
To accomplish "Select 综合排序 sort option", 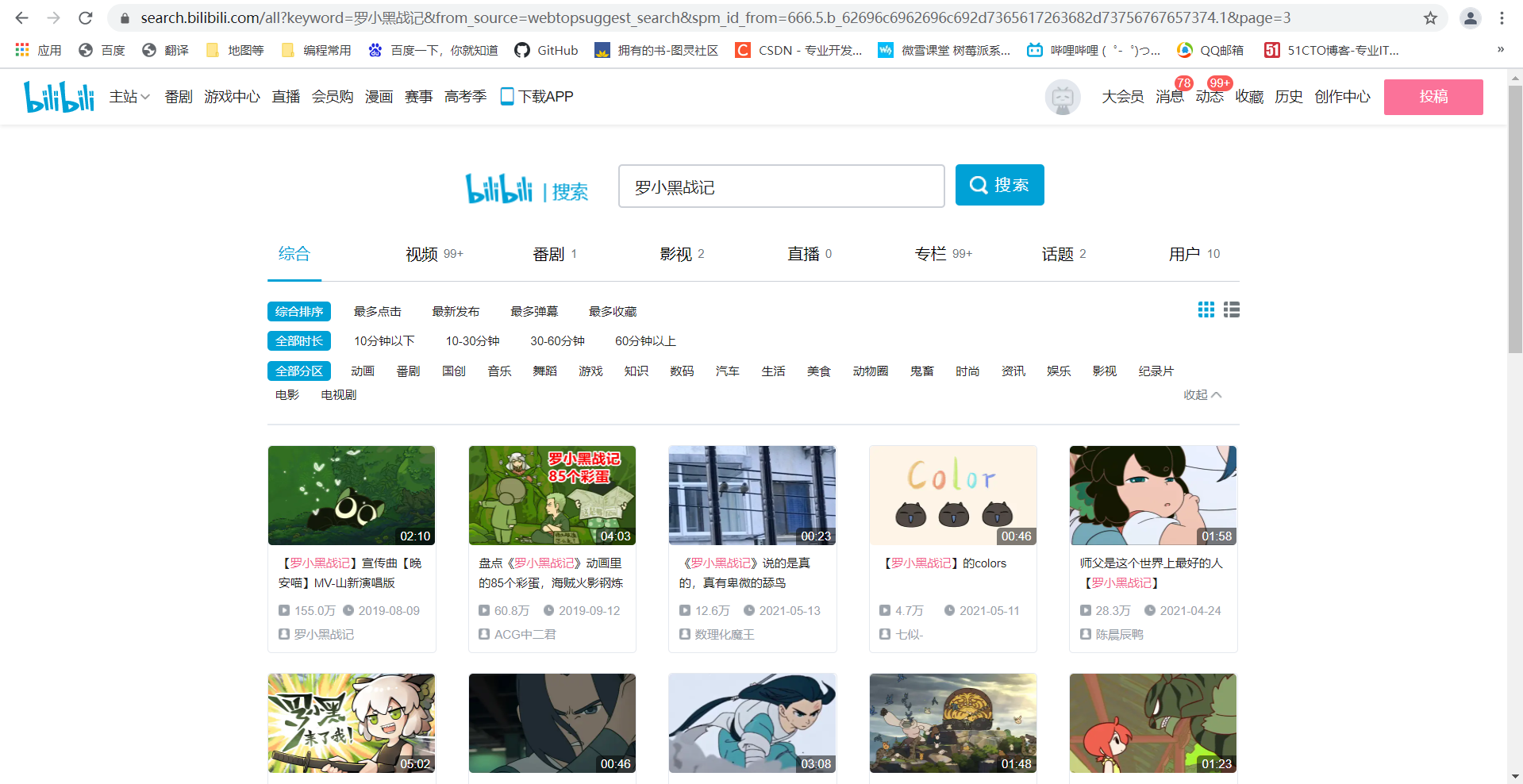I will (x=299, y=312).
